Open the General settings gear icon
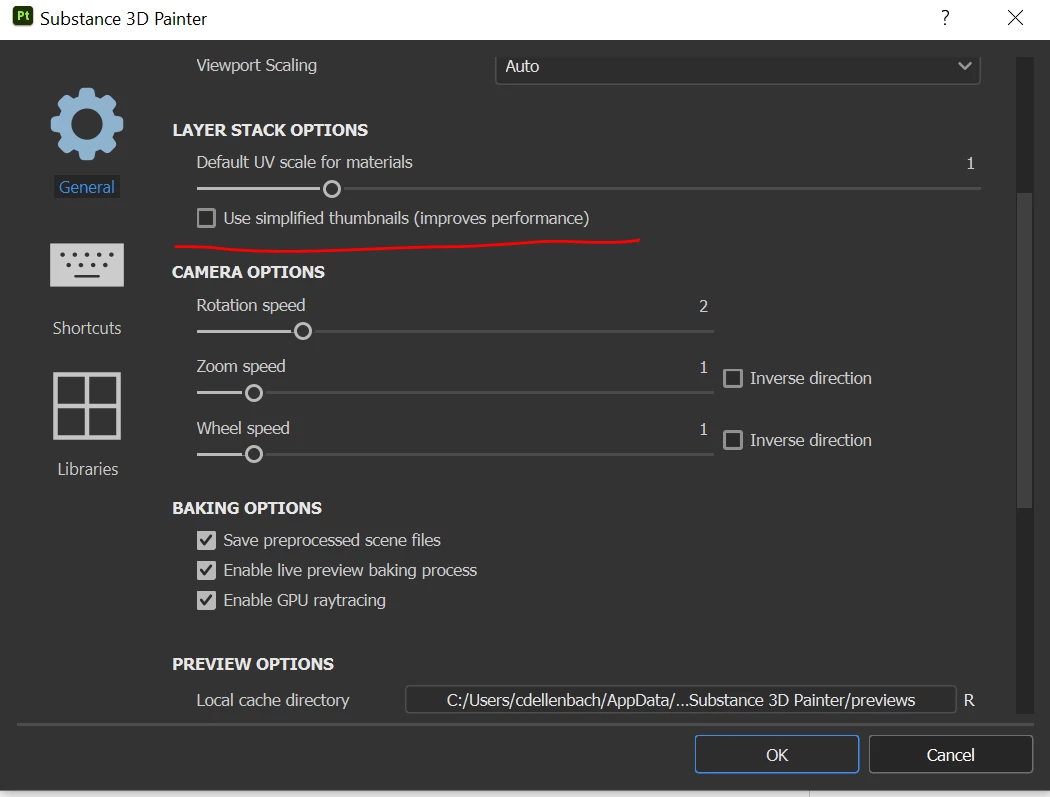The image size is (1050, 797). pos(87,124)
